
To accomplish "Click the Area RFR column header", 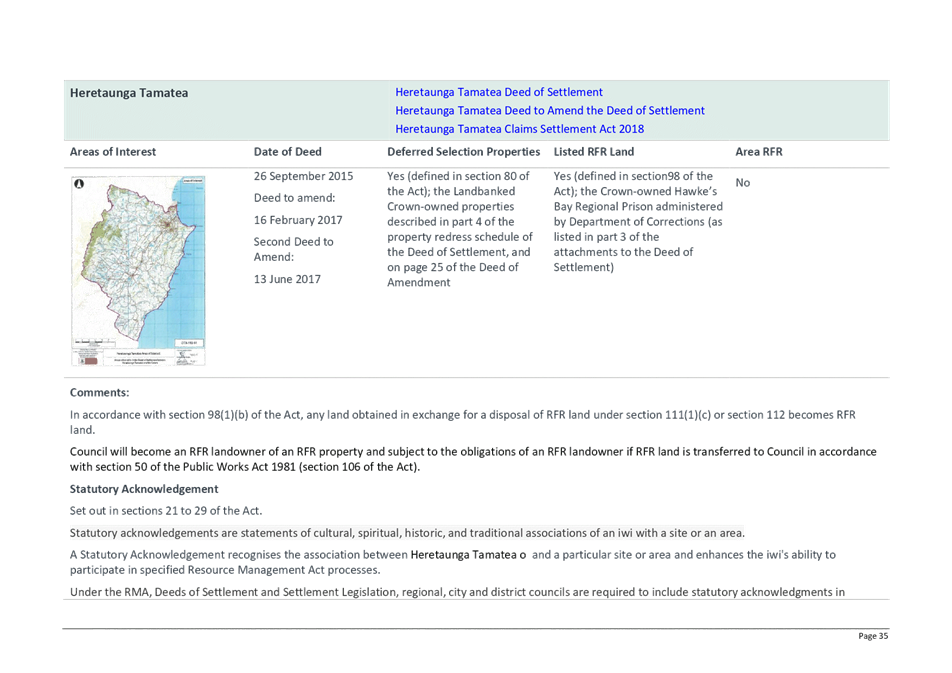I will coord(759,152).
